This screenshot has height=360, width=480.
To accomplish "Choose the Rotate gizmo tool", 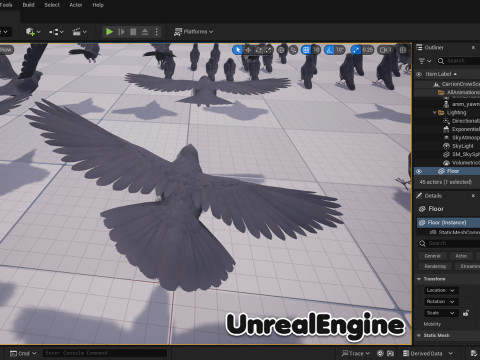I will click(x=259, y=50).
